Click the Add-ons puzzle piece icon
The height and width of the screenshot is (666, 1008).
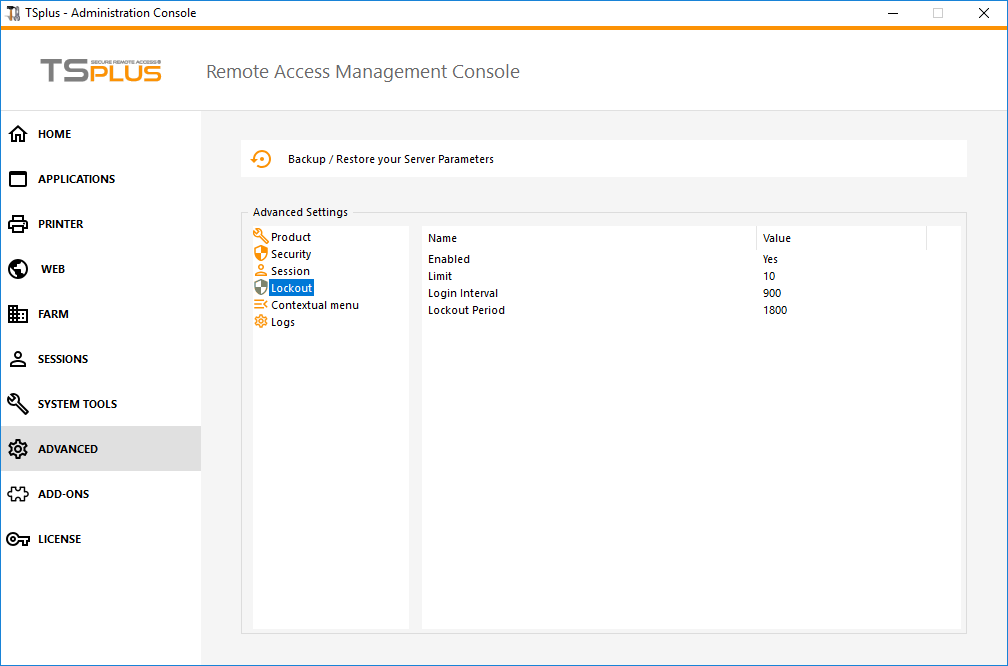click(x=18, y=494)
